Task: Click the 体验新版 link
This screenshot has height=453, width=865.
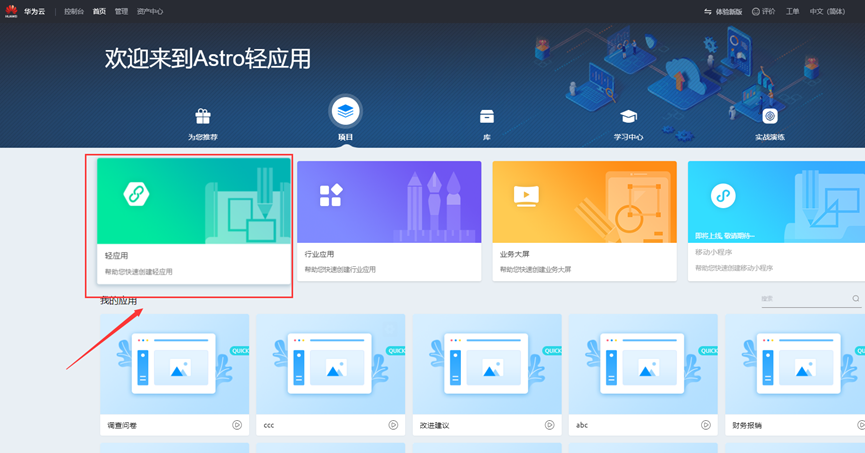Action: click(729, 12)
